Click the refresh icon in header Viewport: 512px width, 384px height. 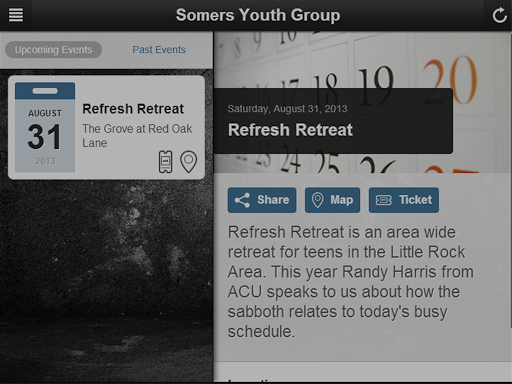(499, 15)
